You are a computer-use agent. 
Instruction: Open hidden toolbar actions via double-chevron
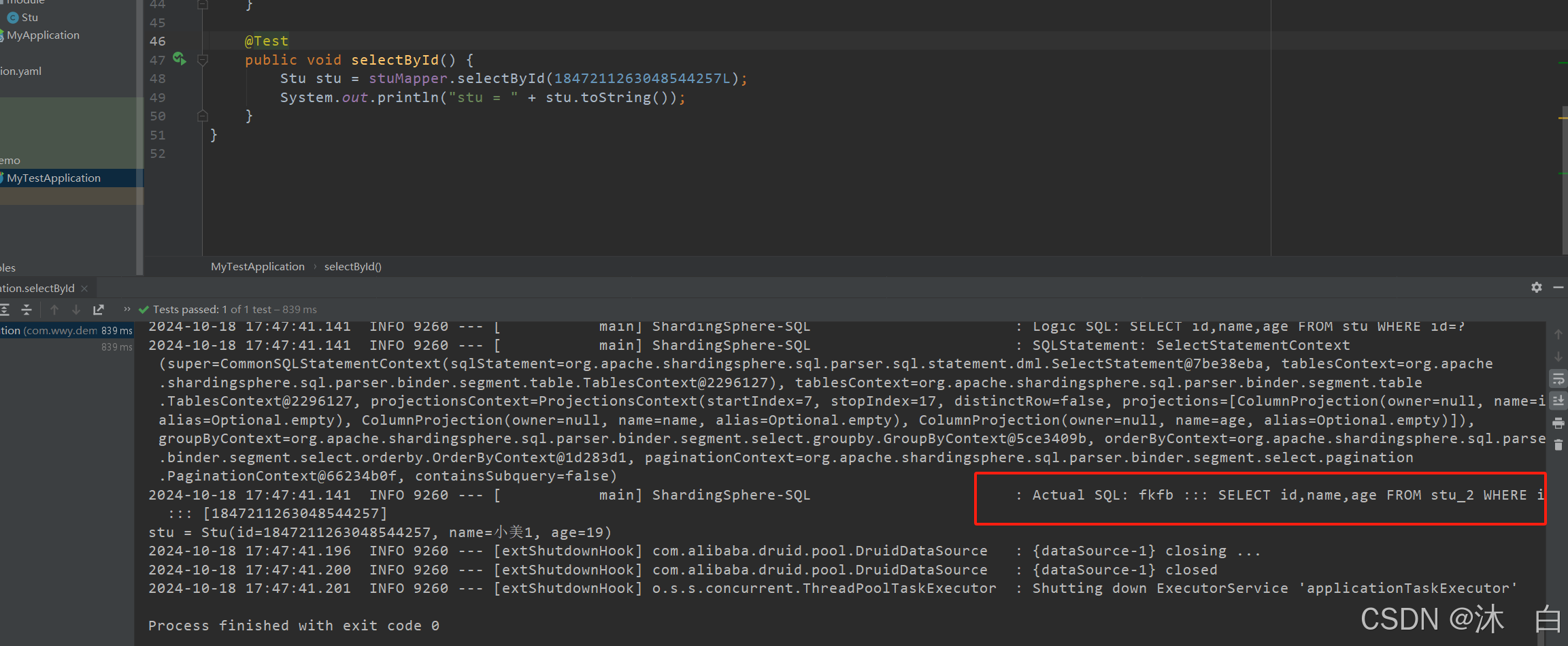(x=126, y=308)
